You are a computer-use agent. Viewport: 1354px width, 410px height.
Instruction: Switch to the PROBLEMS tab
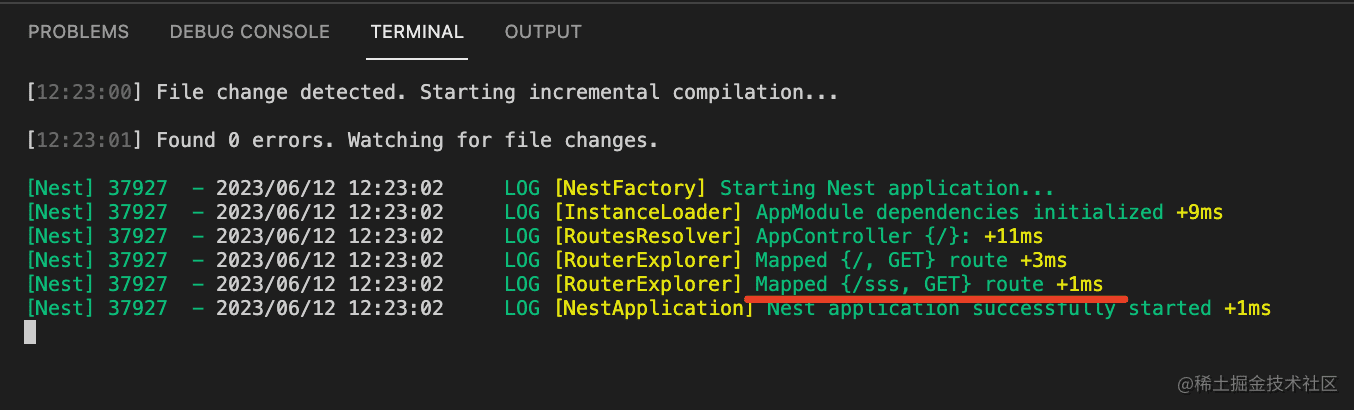coord(78,32)
